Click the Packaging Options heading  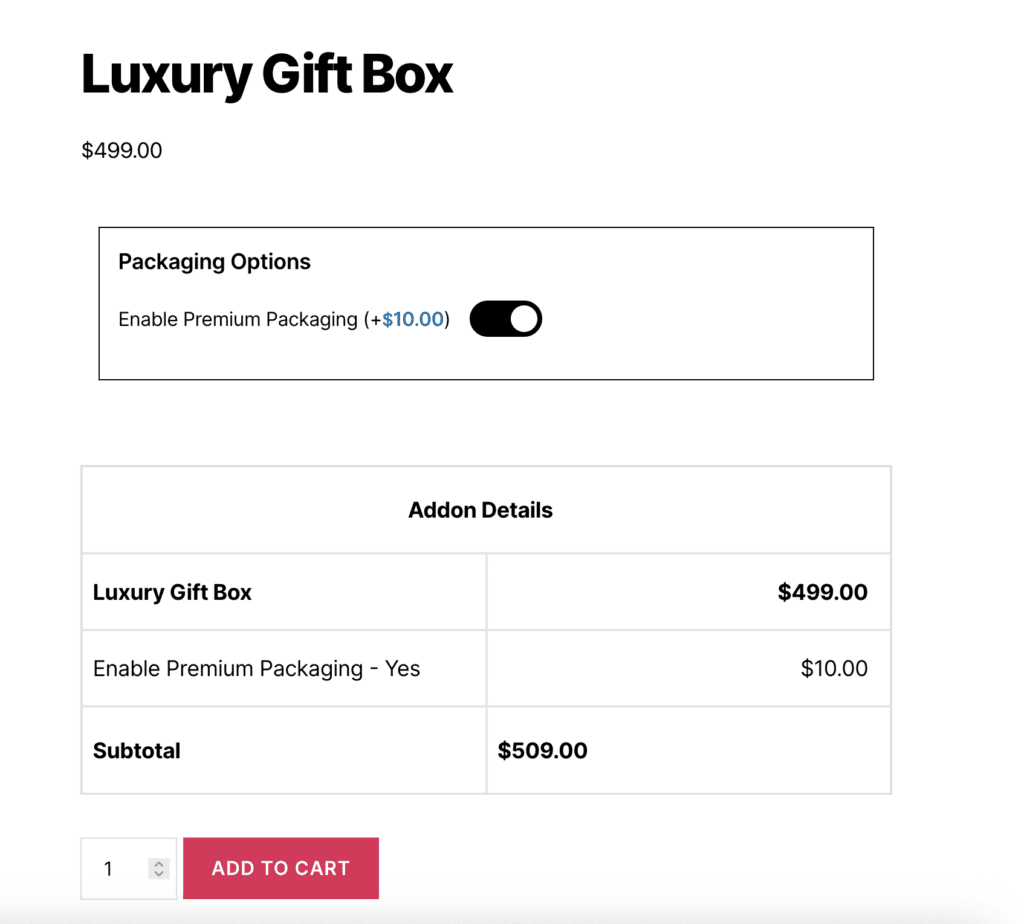[x=214, y=262]
